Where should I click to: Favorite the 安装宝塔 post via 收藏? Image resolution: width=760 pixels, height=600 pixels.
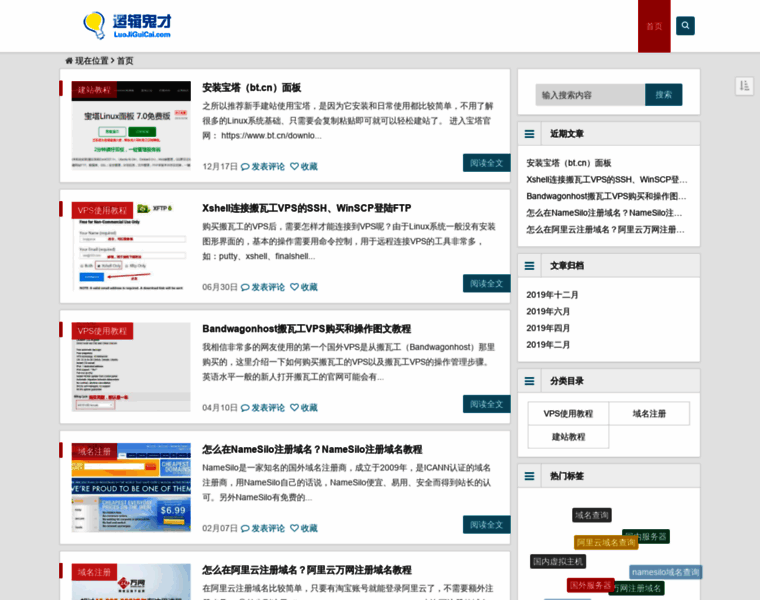pyautogui.click(x=304, y=167)
